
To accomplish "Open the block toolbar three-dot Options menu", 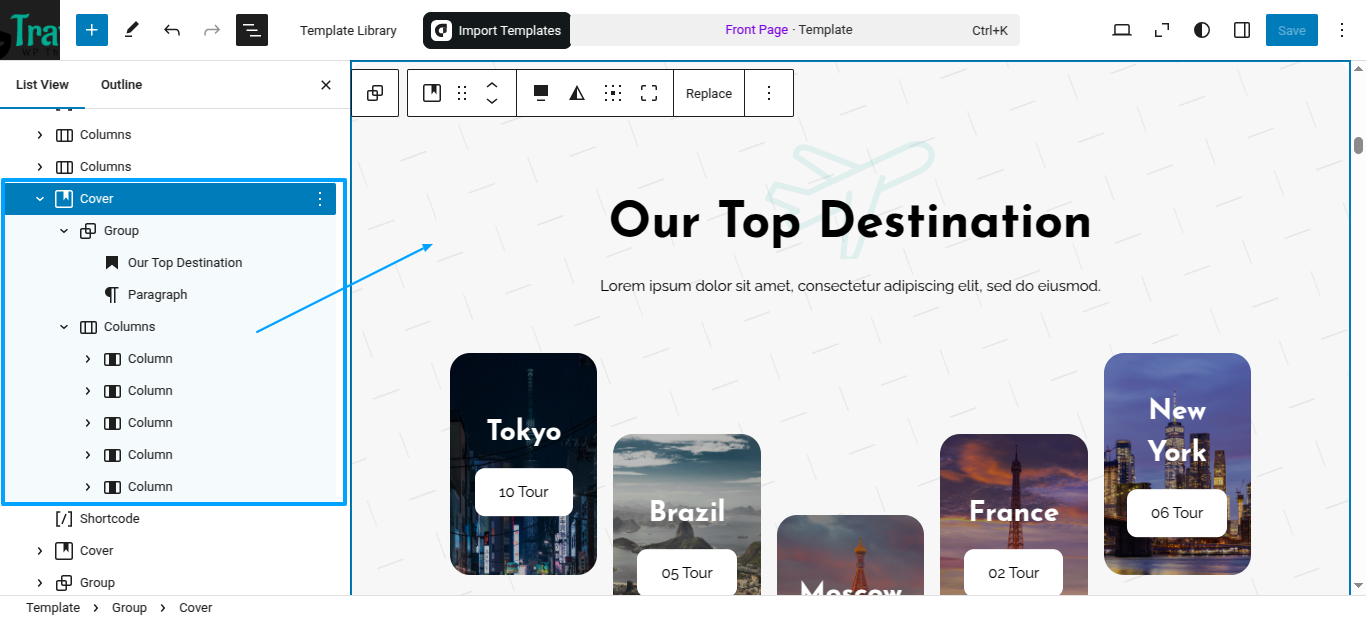I will 769,93.
